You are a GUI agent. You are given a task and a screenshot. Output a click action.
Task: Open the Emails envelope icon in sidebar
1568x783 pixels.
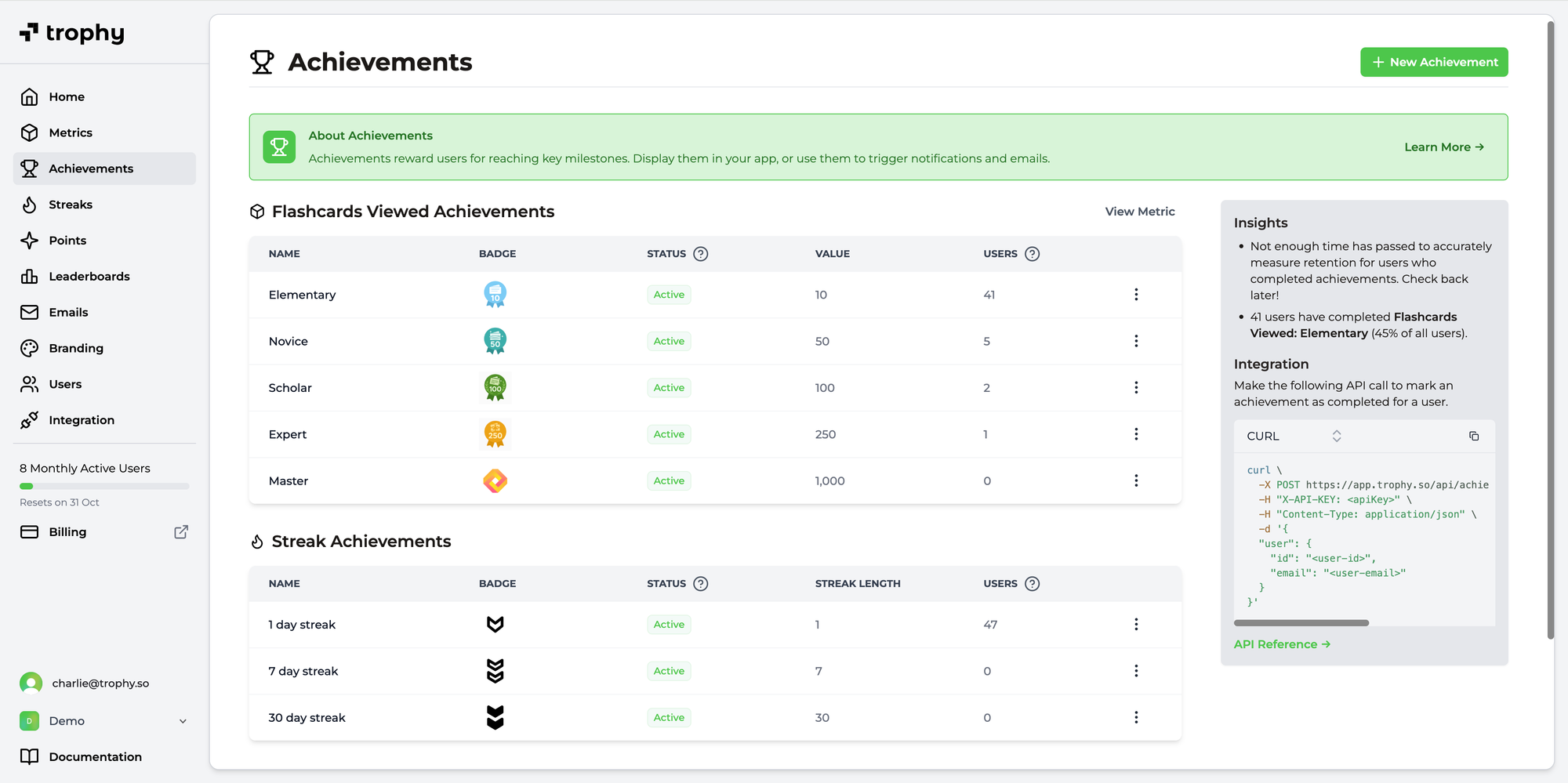29,312
